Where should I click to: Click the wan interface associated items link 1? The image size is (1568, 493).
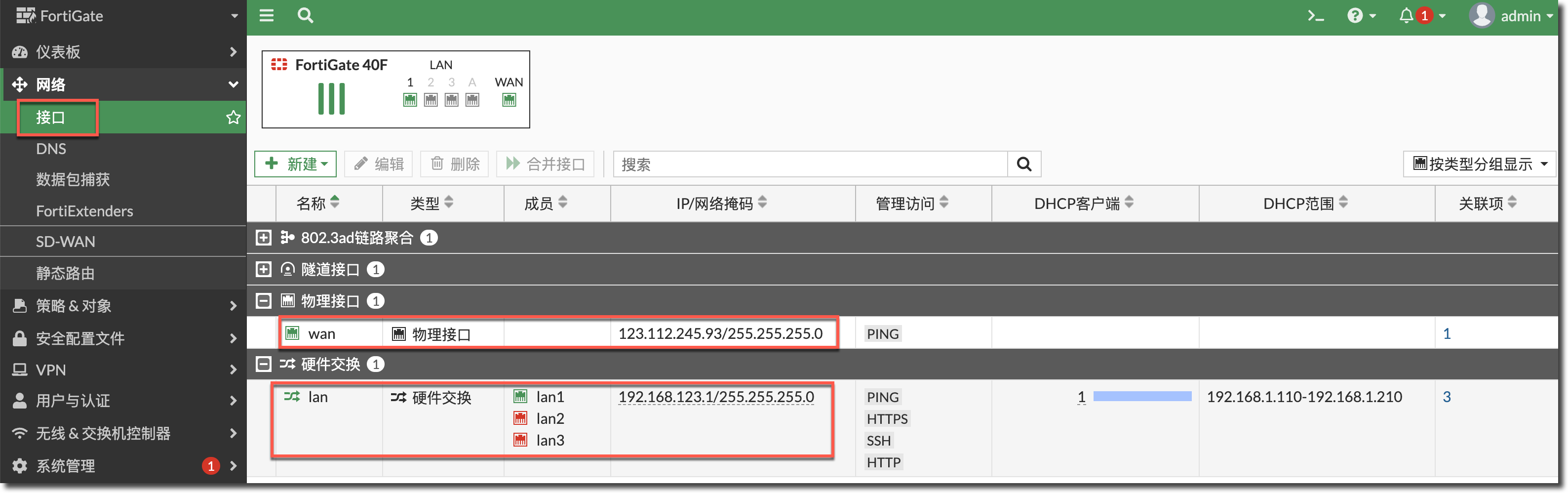pos(1447,334)
